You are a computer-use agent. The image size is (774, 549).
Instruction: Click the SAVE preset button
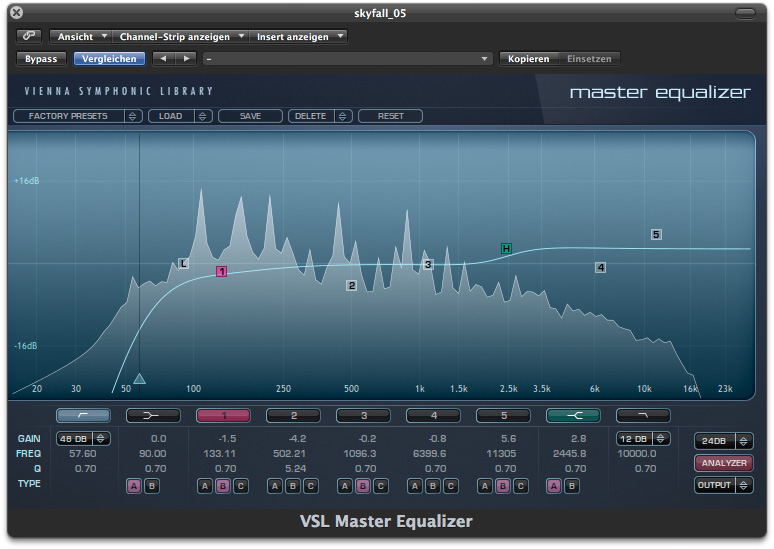point(250,116)
